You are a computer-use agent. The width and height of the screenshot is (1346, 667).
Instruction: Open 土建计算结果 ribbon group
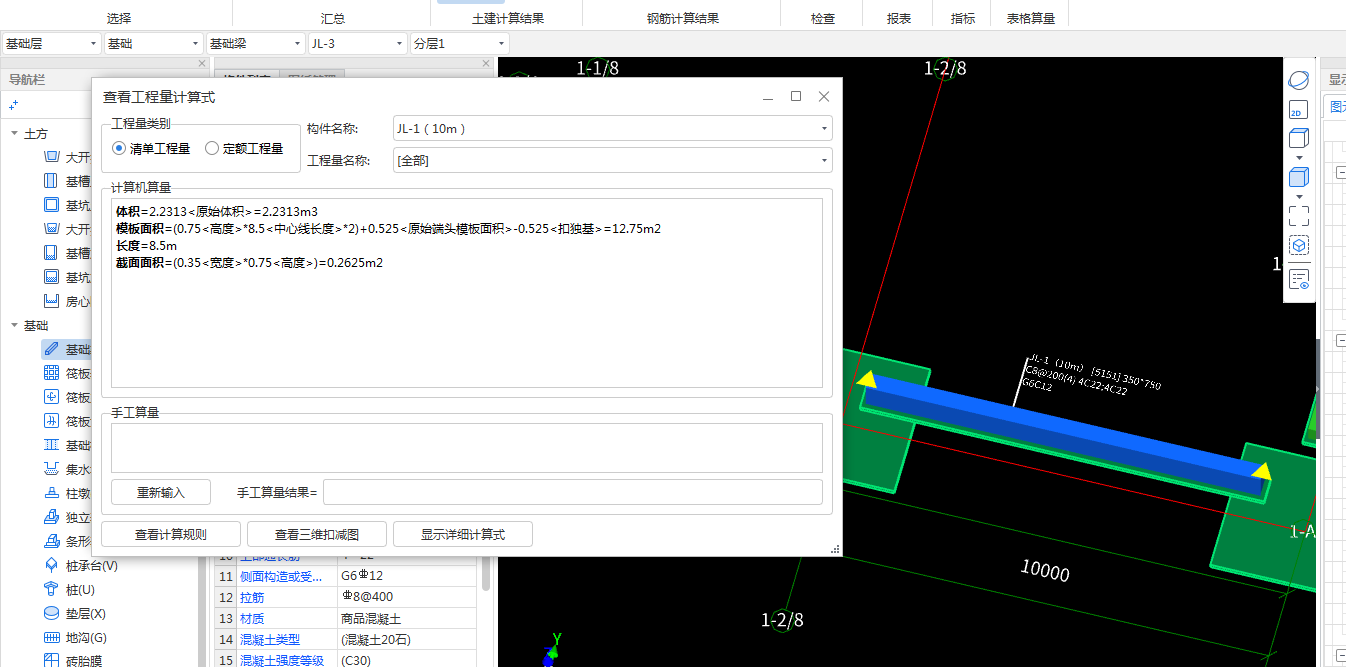508,18
